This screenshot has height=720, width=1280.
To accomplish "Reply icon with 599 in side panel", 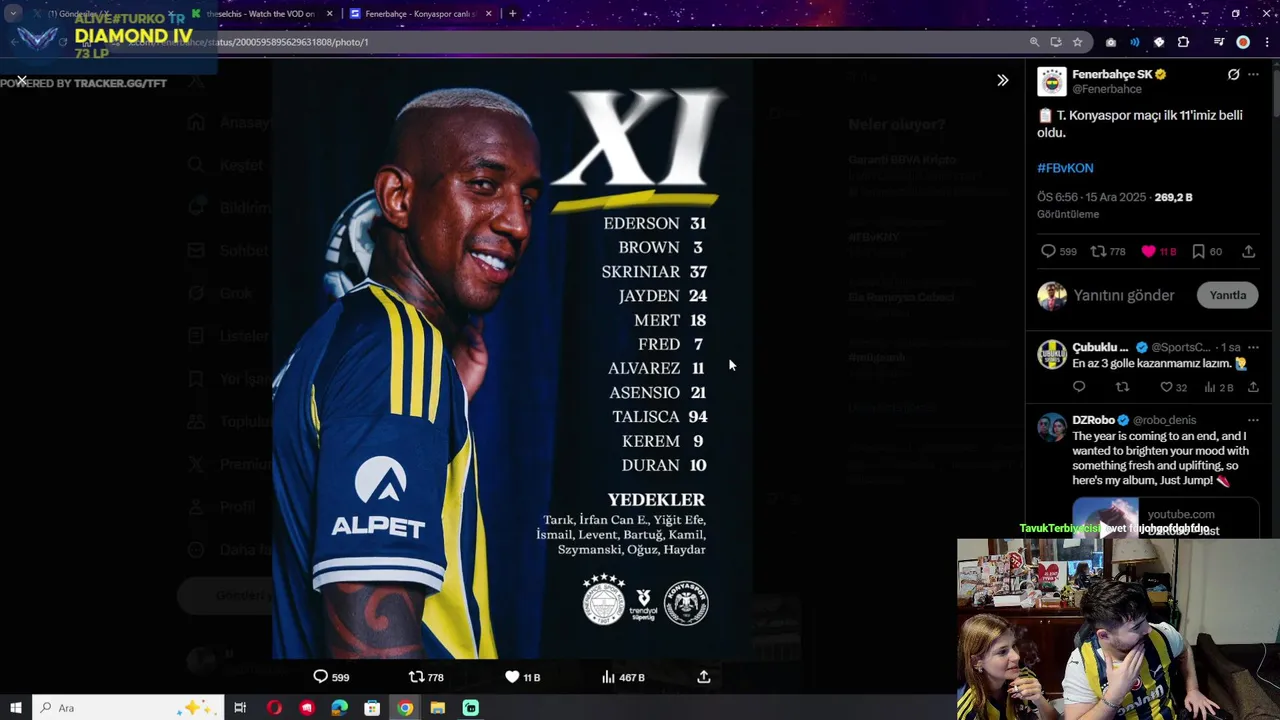I will tap(1048, 251).
